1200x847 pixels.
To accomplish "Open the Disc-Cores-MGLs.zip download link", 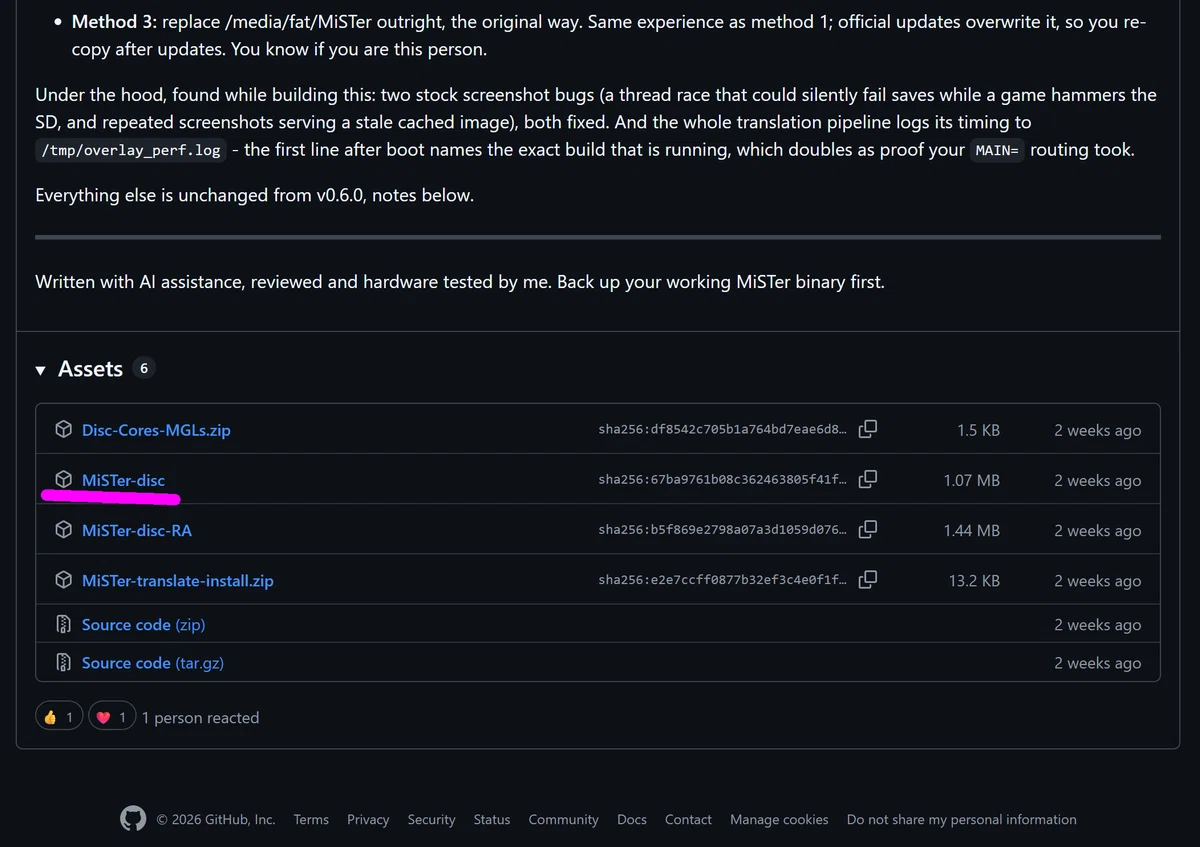I will [156, 430].
